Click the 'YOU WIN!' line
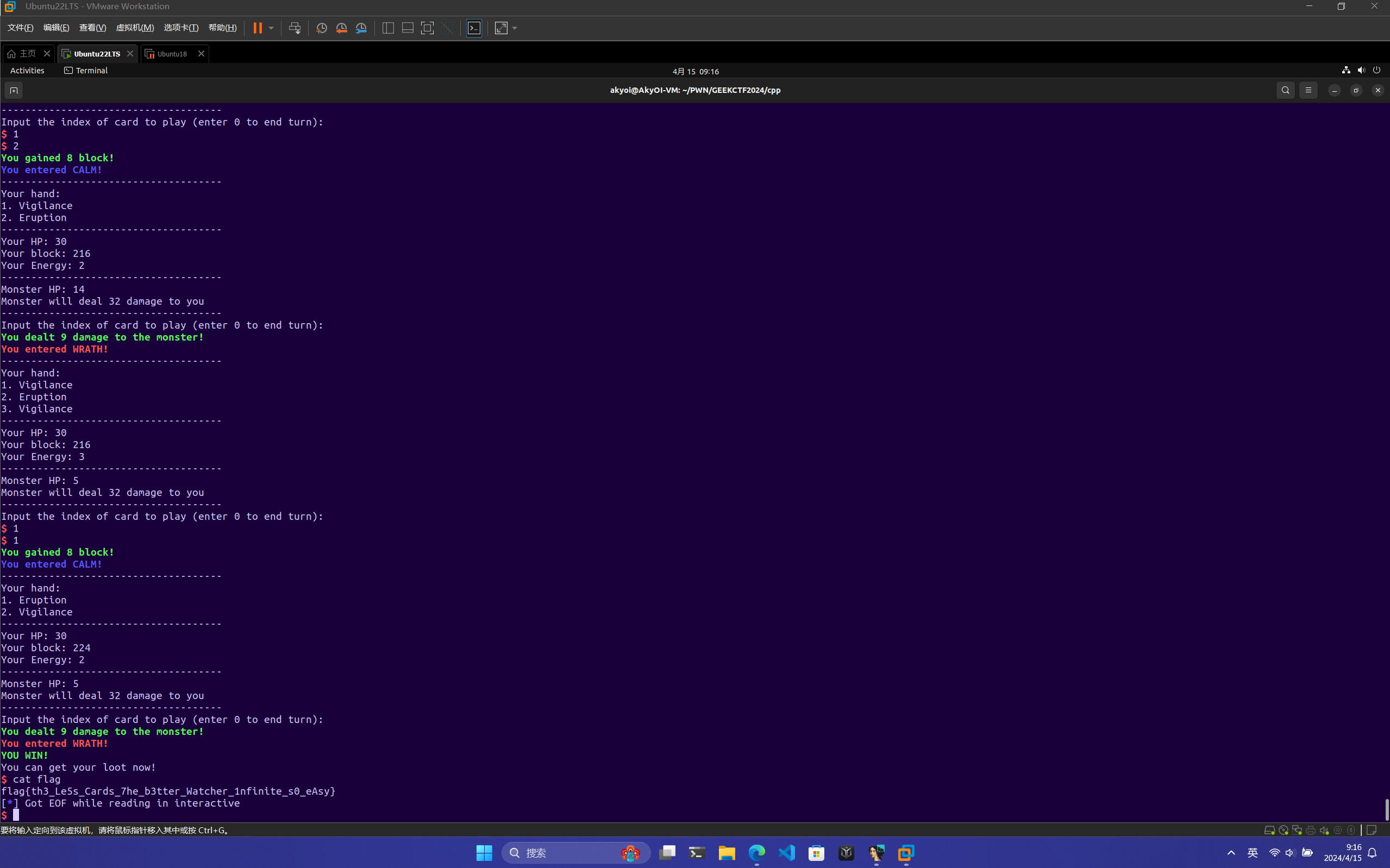1390x868 pixels. (24, 756)
